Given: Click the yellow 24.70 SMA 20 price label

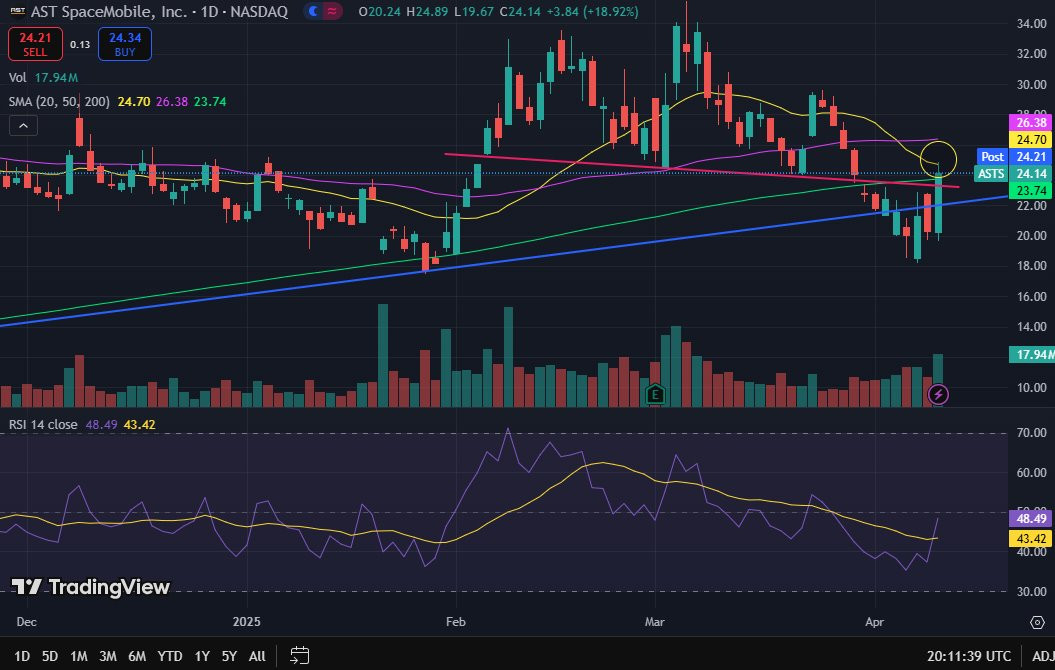Looking at the screenshot, I should tap(1031, 139).
